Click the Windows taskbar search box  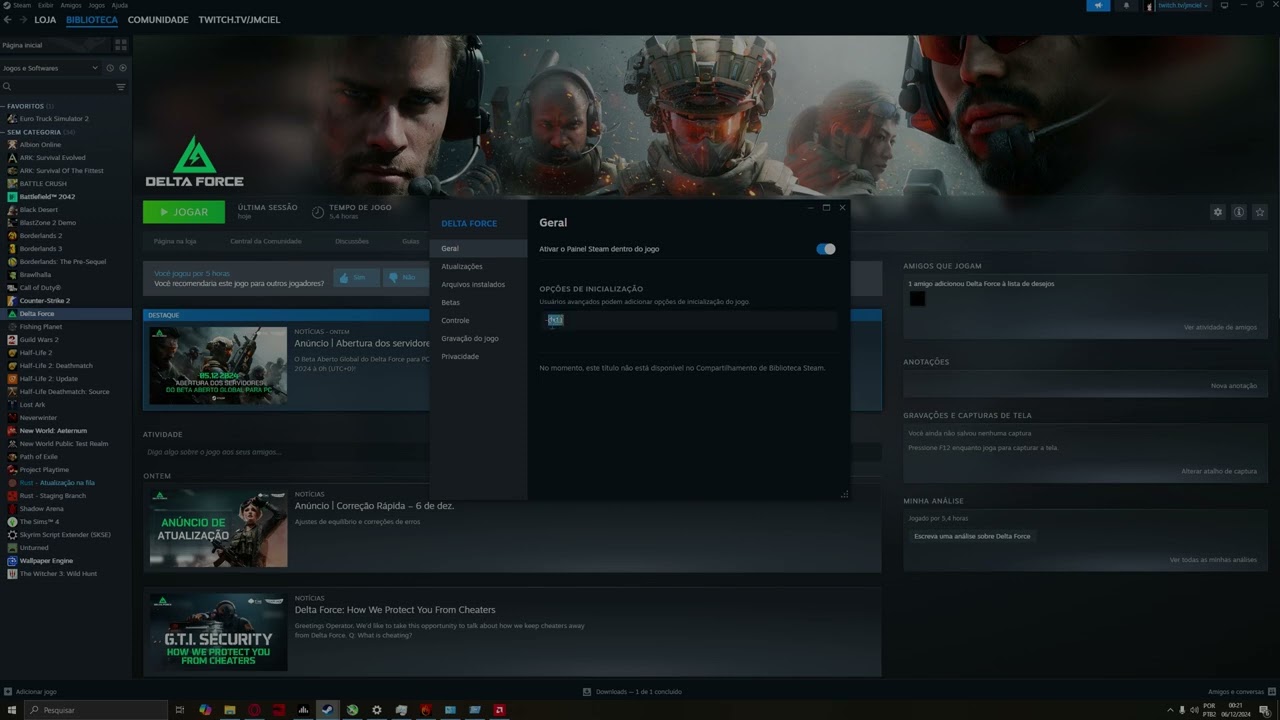[x=96, y=710]
